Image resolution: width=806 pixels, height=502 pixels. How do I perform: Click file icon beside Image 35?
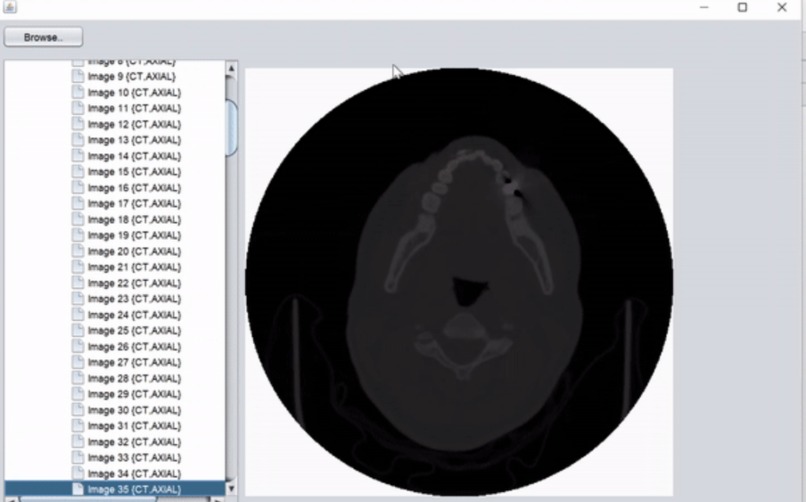click(78, 489)
